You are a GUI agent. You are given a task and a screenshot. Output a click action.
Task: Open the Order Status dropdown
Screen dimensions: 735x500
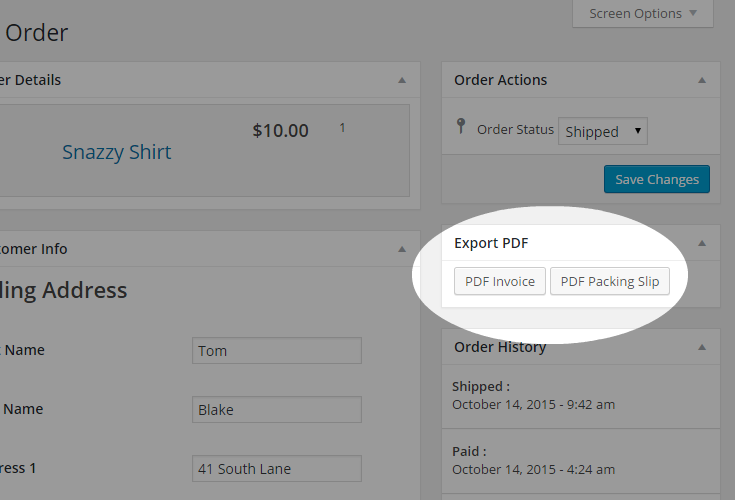click(603, 131)
